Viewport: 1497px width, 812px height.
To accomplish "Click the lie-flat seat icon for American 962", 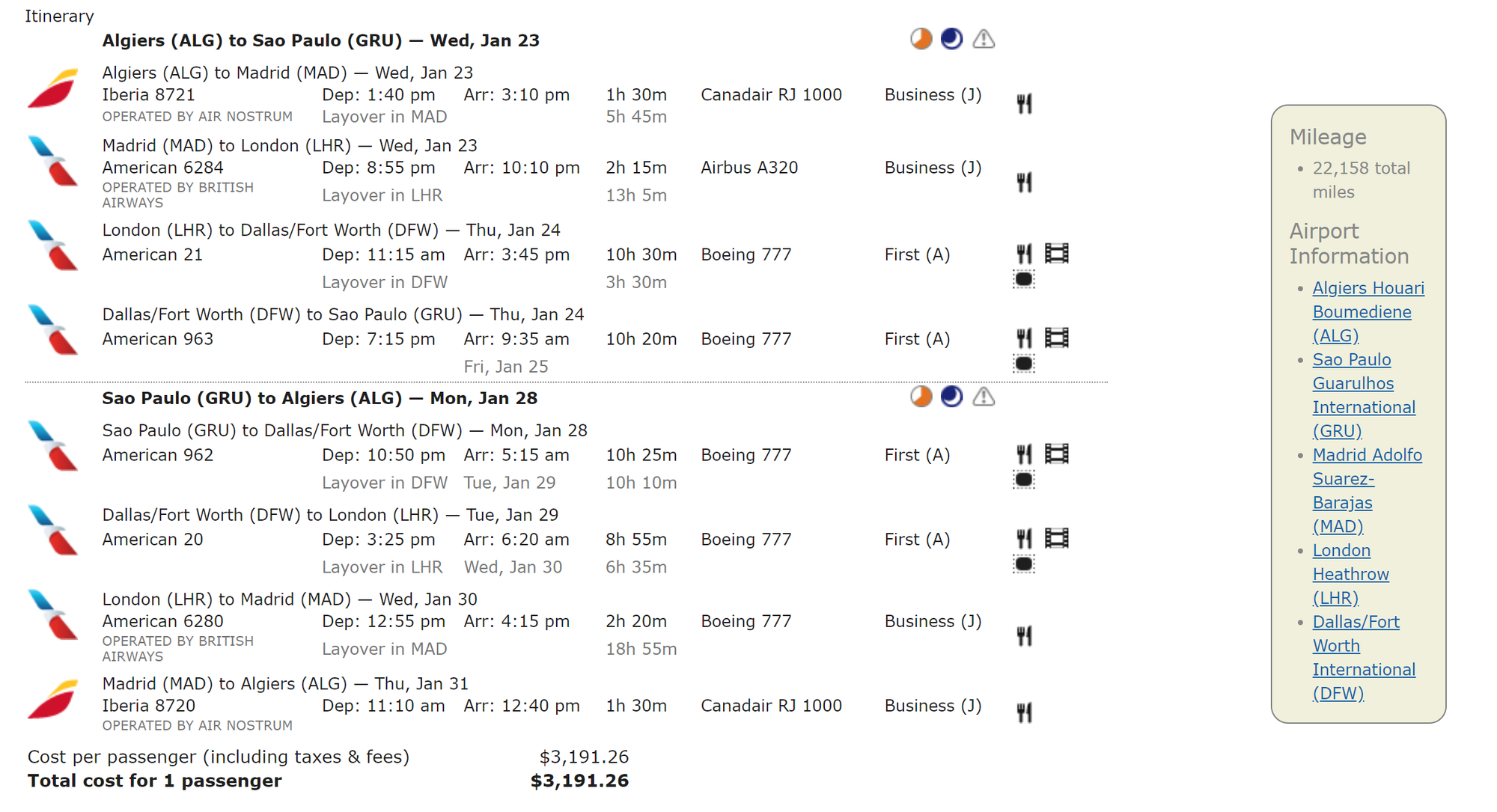I will [x=1024, y=480].
